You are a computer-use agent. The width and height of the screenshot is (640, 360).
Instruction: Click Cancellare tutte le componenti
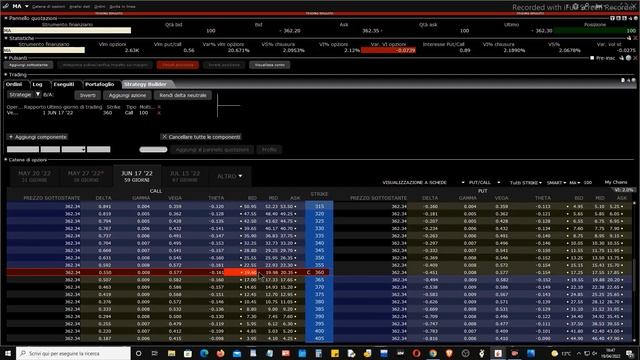tap(201, 137)
